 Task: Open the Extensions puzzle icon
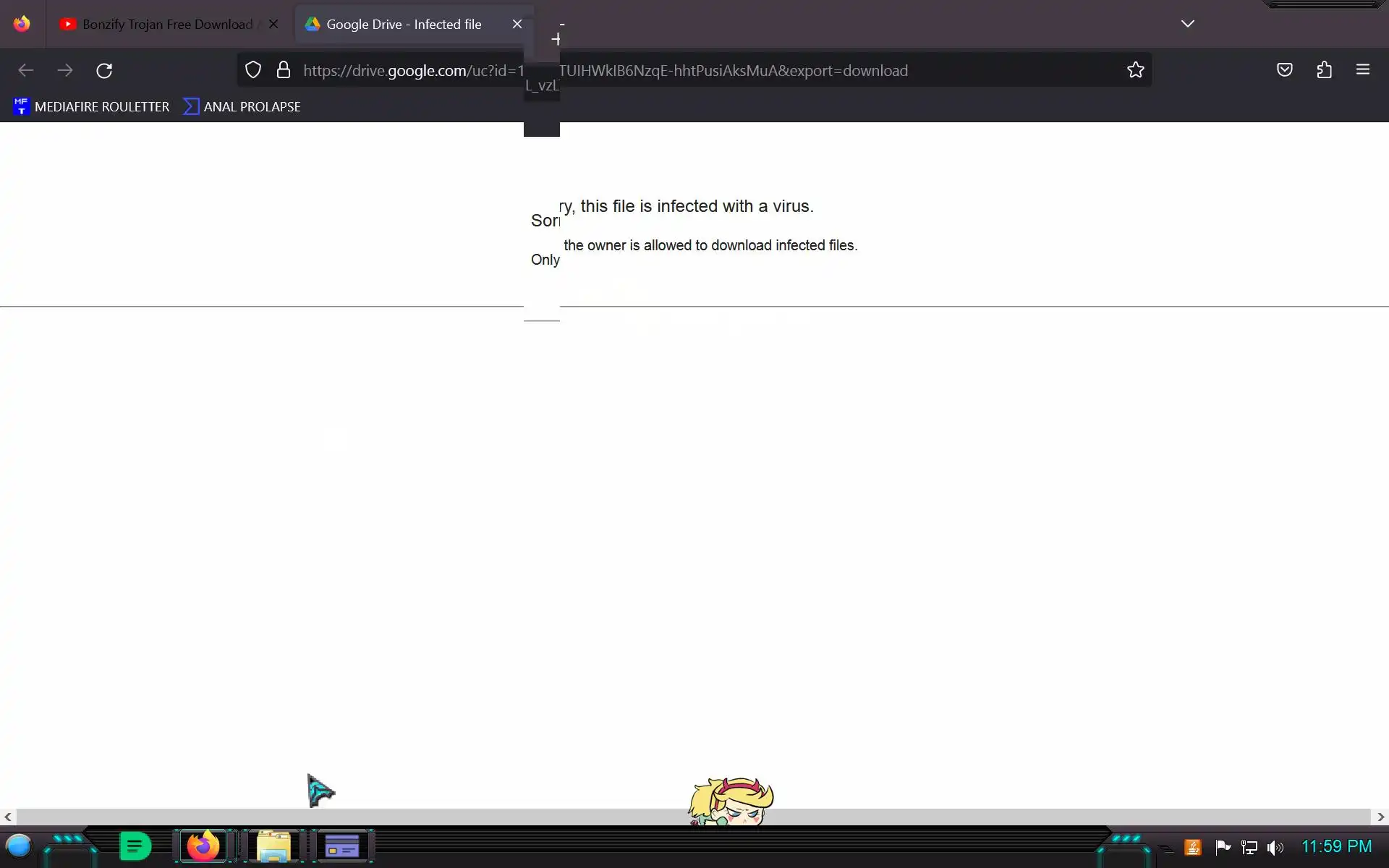click(1324, 70)
